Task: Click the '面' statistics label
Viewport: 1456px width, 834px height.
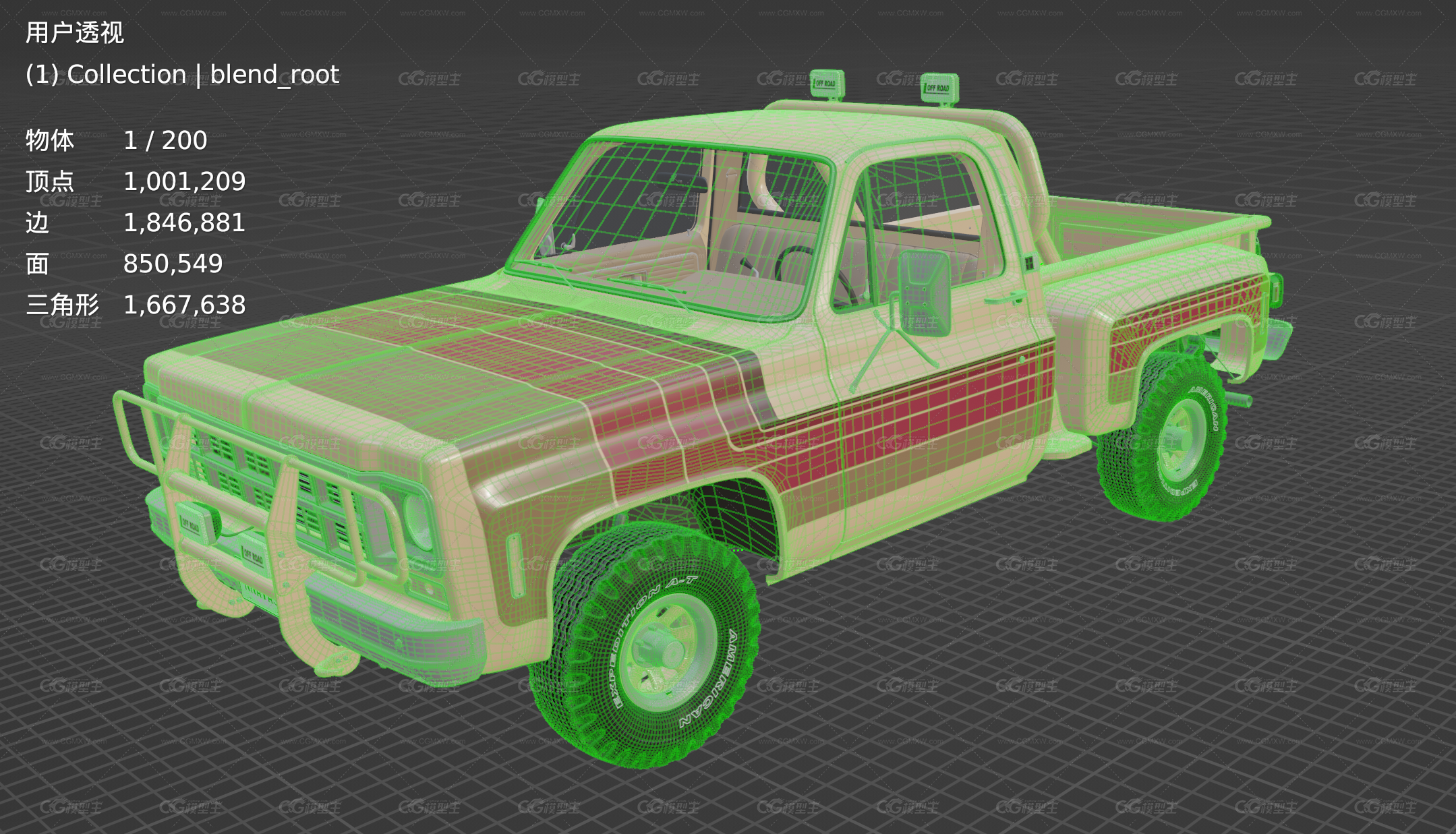Action: pyautogui.click(x=38, y=264)
